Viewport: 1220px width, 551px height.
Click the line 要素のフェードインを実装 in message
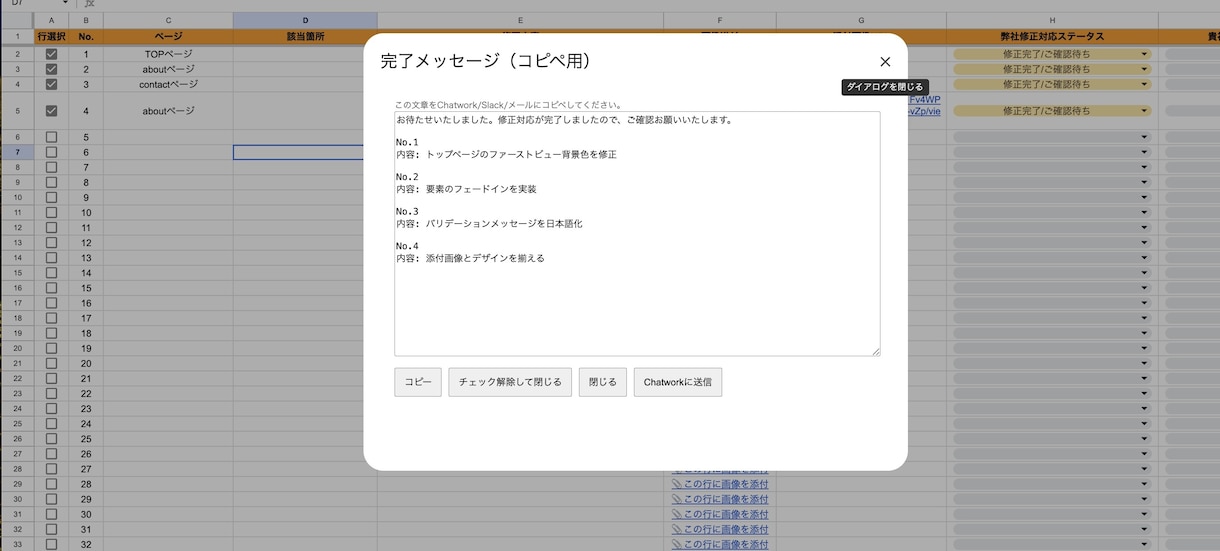click(x=482, y=189)
